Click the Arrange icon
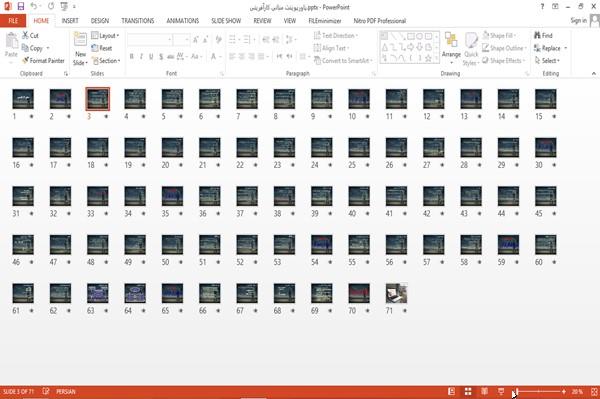 (x=451, y=41)
